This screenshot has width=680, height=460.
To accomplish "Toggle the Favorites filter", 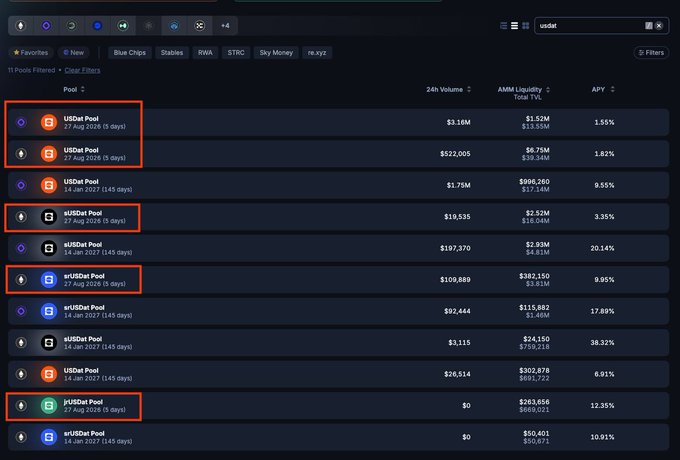I will (31, 52).
